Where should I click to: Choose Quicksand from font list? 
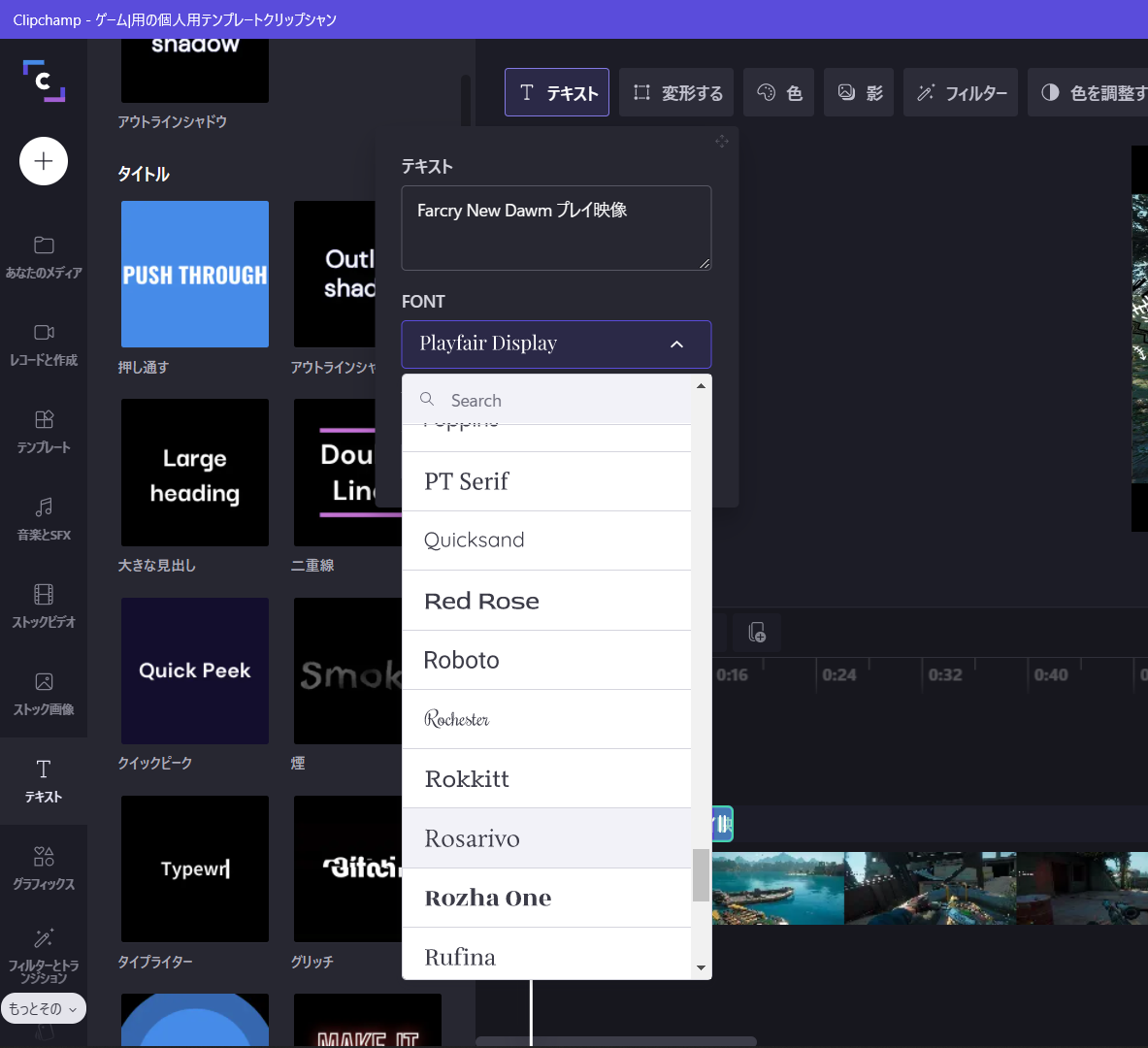coord(546,540)
